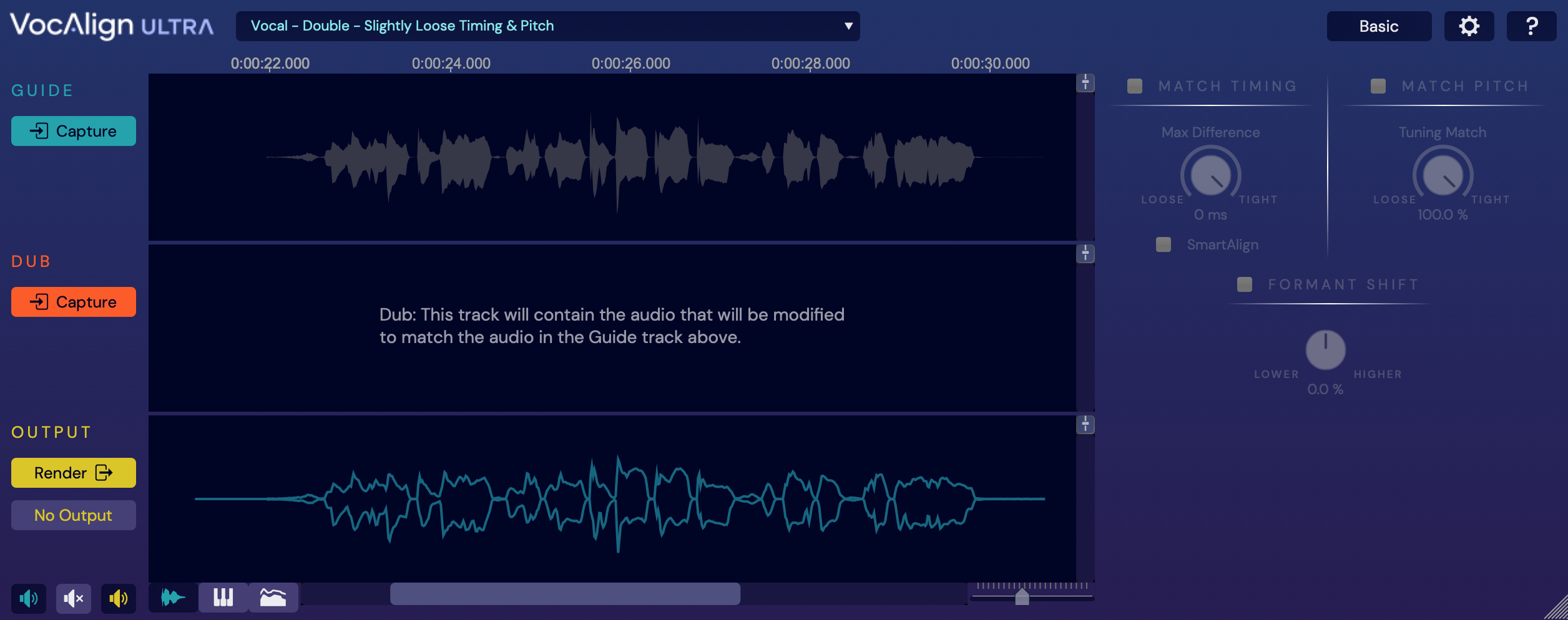
Task: Click the horizontal zoom slider handle
Action: [x=1022, y=597]
